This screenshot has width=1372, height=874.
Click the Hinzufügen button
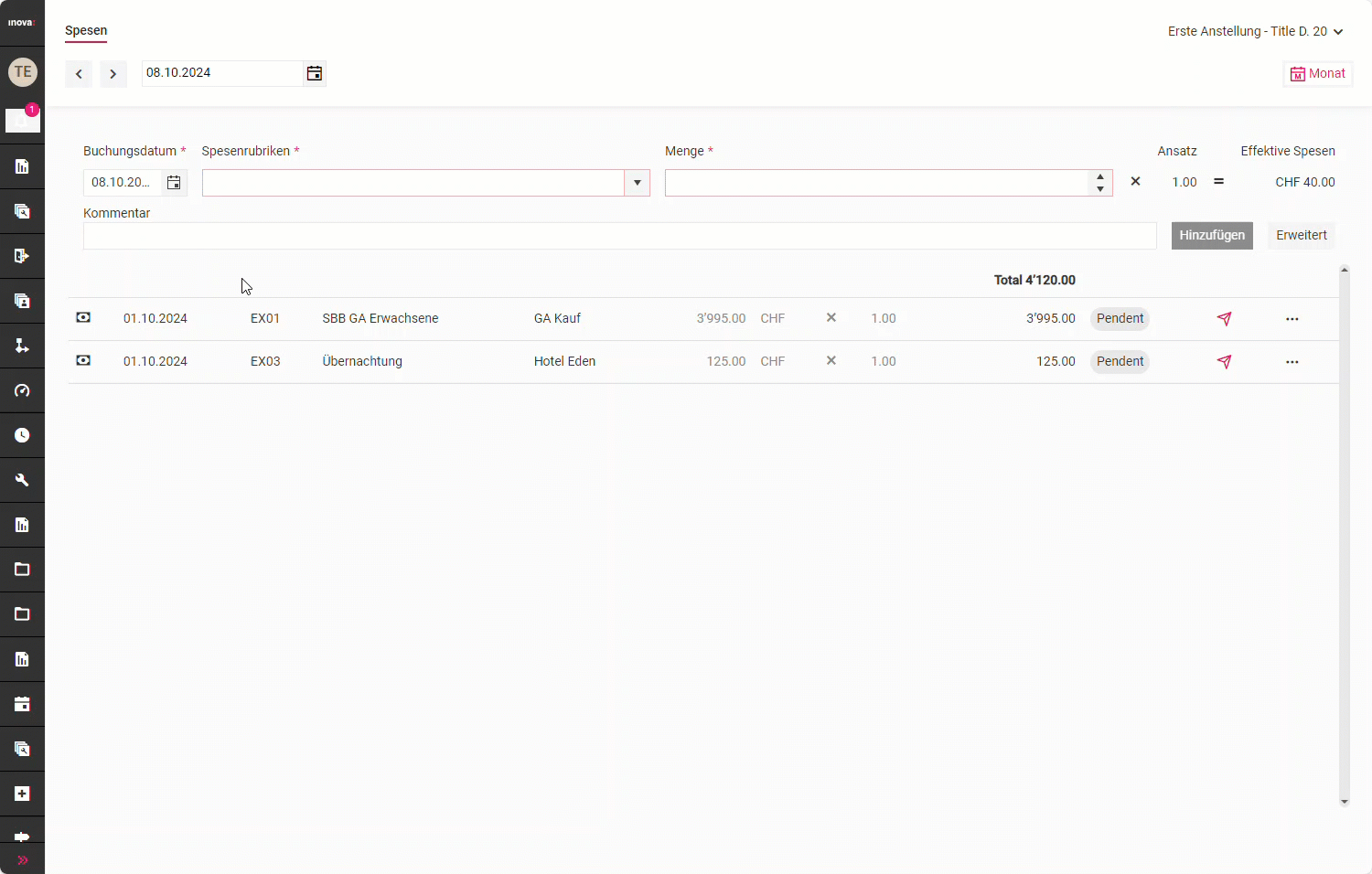coord(1211,236)
